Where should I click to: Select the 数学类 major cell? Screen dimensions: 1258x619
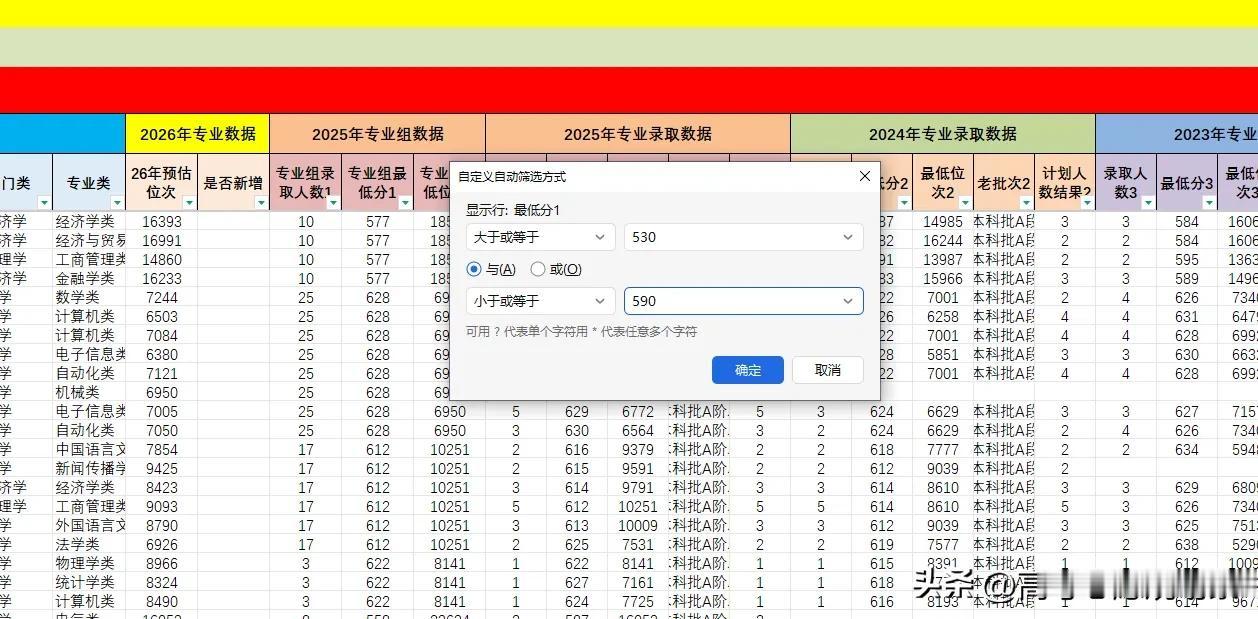click(90, 298)
